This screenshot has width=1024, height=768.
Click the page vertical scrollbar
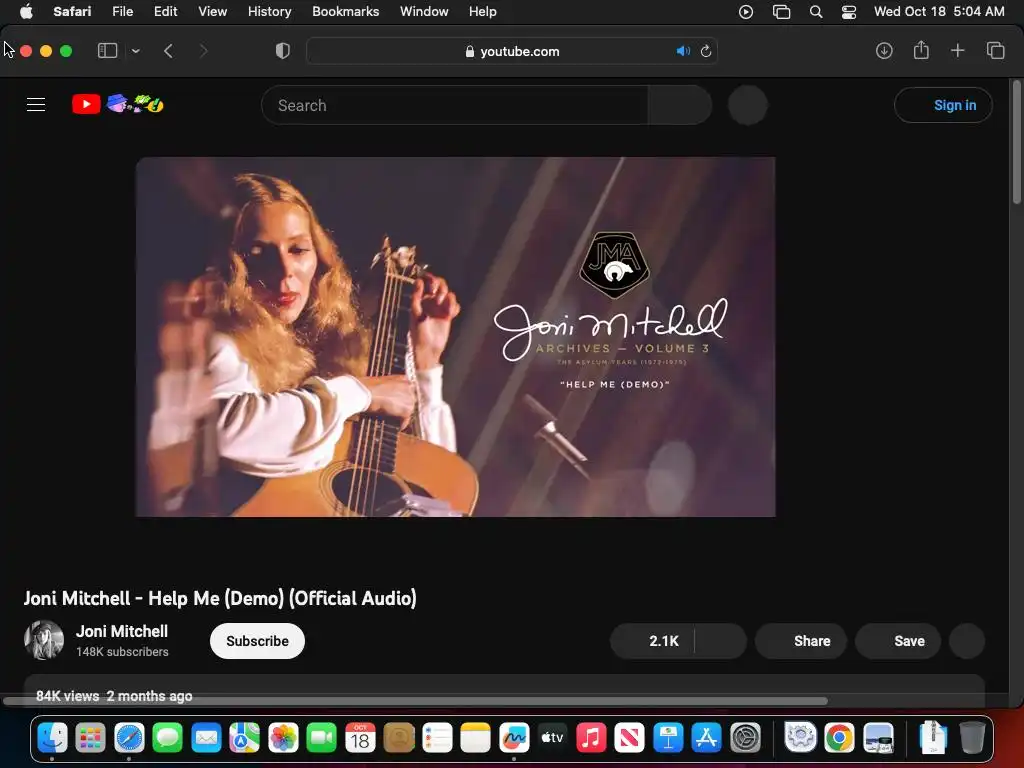coord(1017,142)
